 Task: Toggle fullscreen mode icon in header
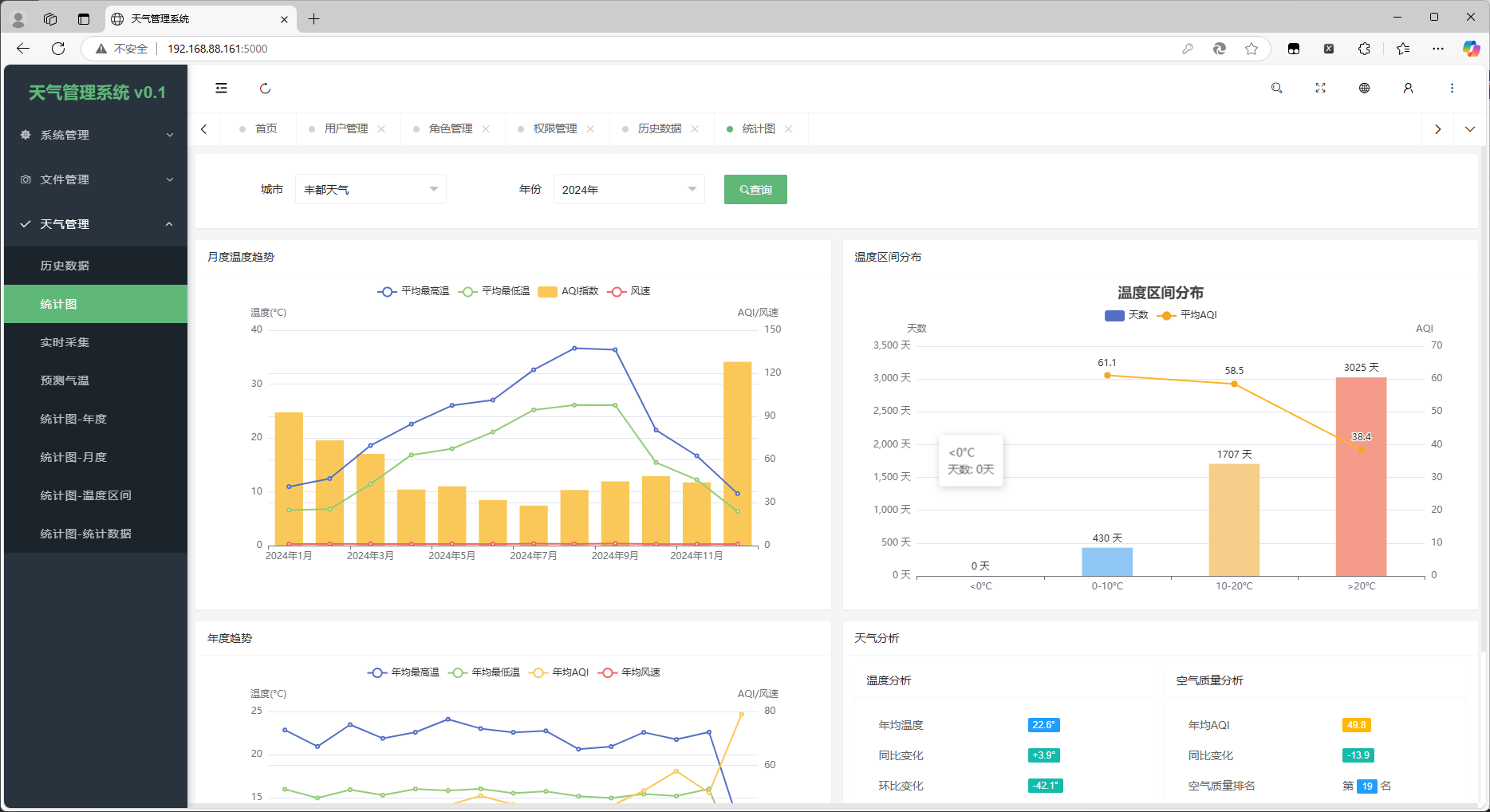pyautogui.click(x=1320, y=89)
